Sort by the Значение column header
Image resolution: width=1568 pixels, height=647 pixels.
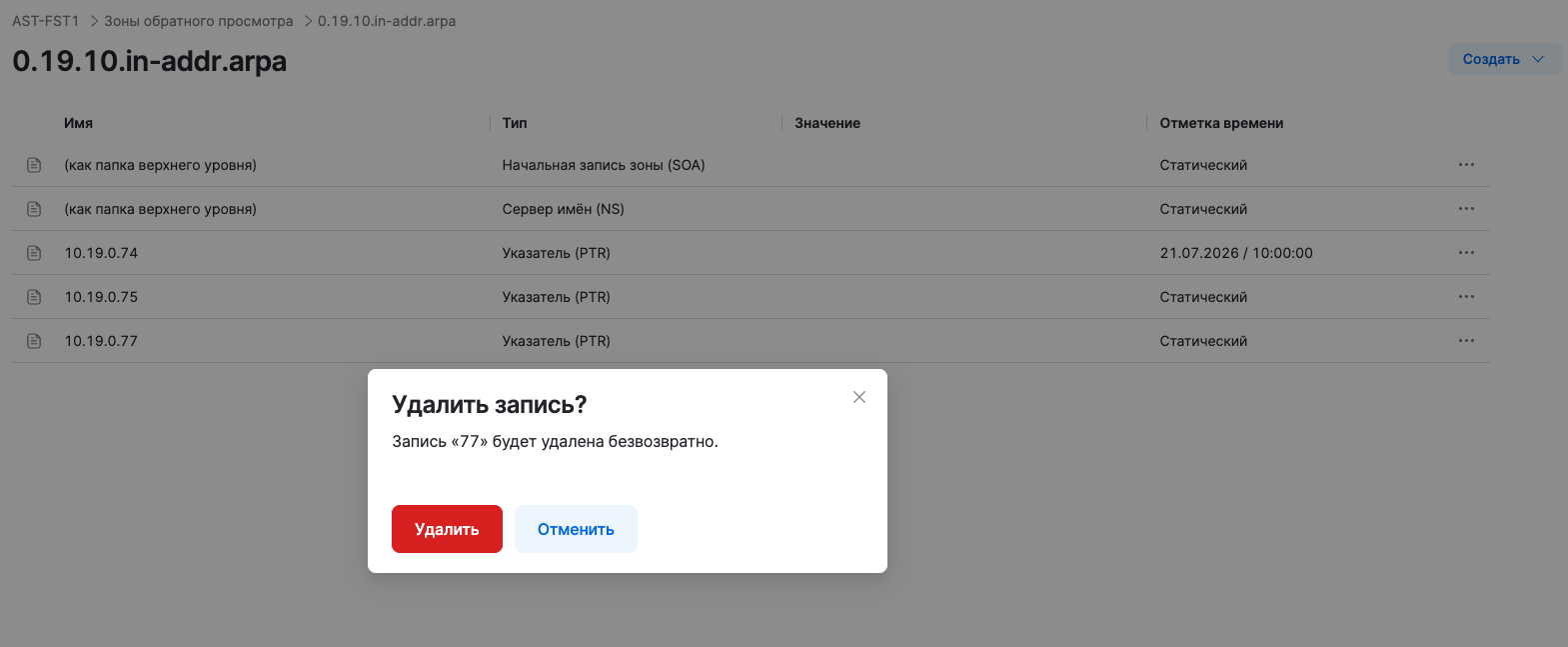coord(827,123)
